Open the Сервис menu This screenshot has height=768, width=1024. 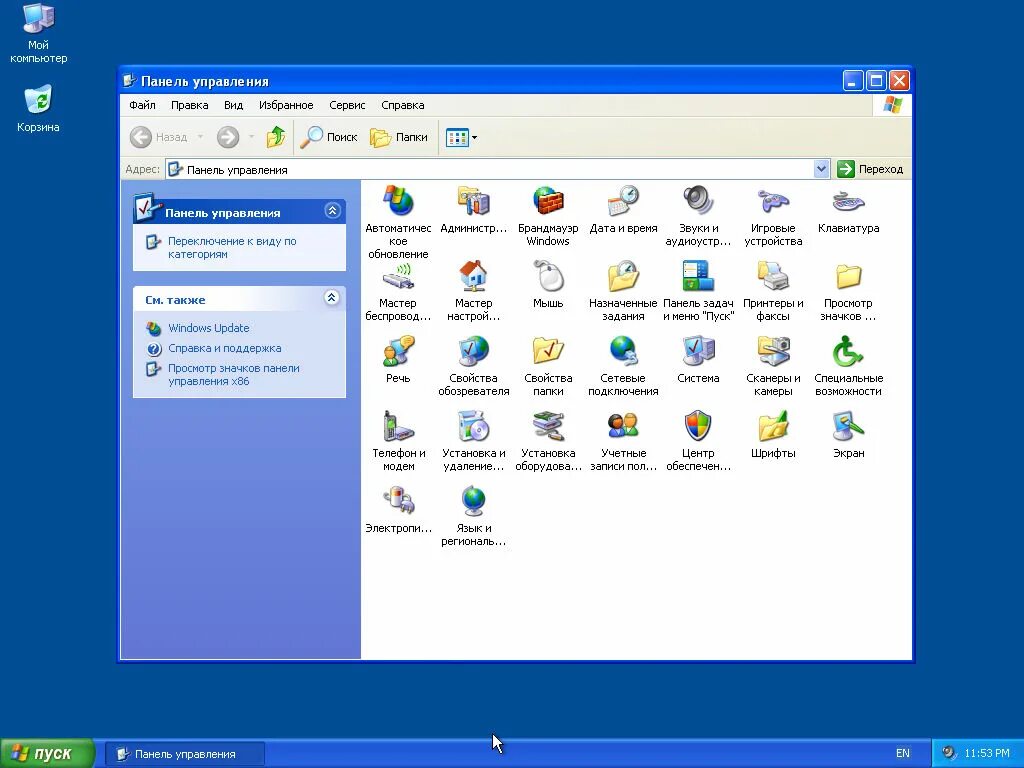pyautogui.click(x=347, y=105)
